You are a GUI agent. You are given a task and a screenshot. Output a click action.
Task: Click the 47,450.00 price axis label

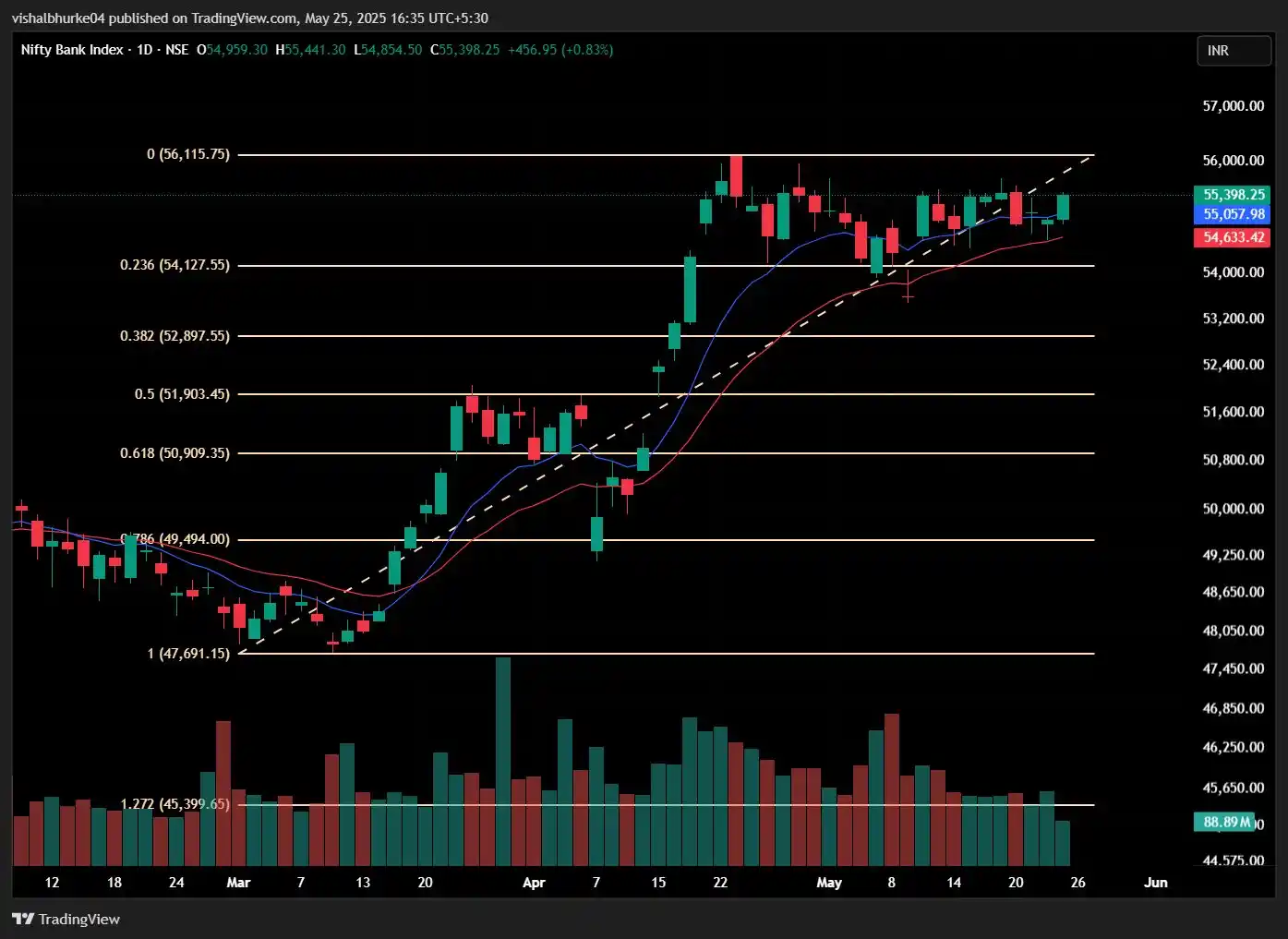1233,668
